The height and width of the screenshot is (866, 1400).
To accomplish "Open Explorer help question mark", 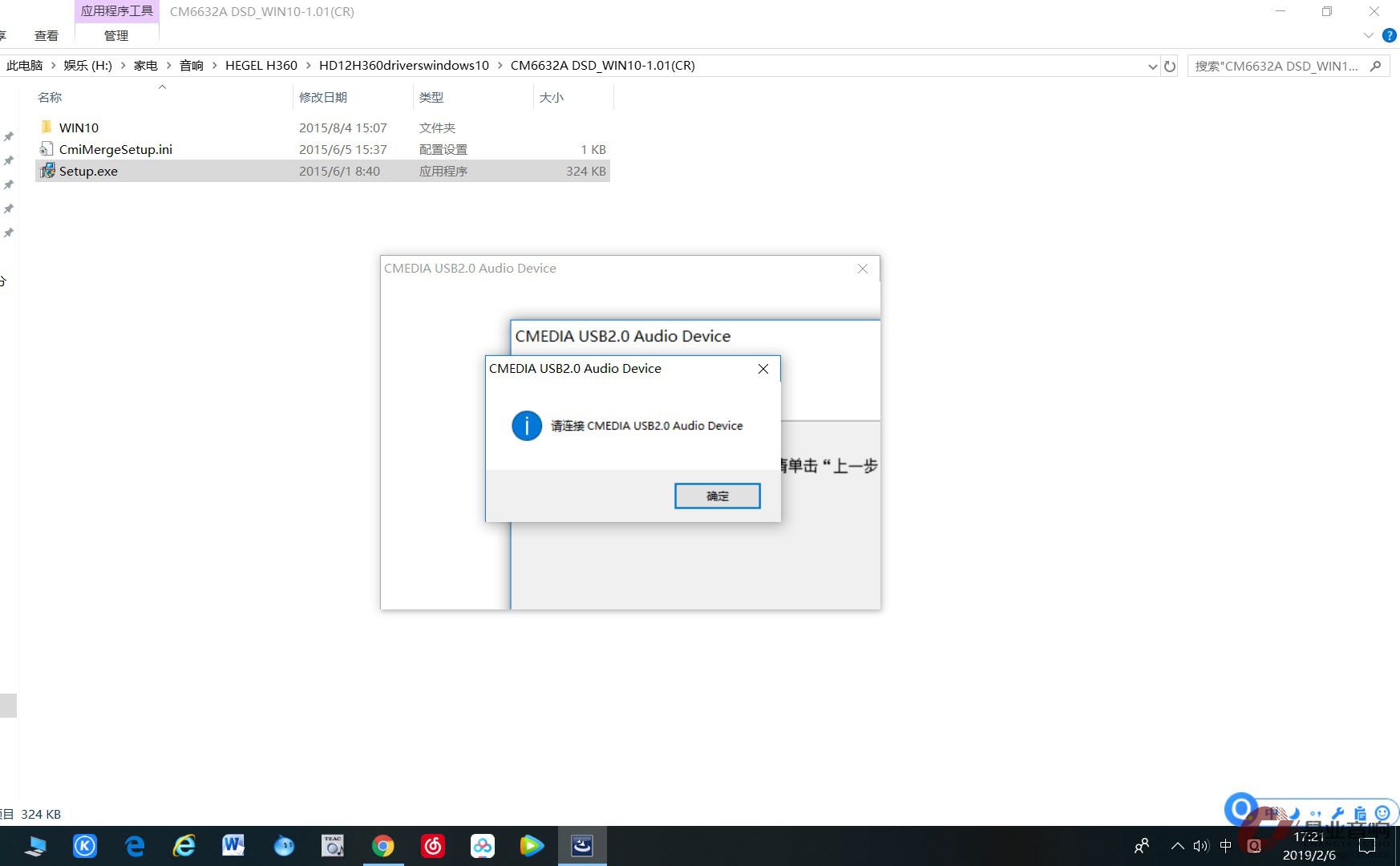I will 1390,35.
